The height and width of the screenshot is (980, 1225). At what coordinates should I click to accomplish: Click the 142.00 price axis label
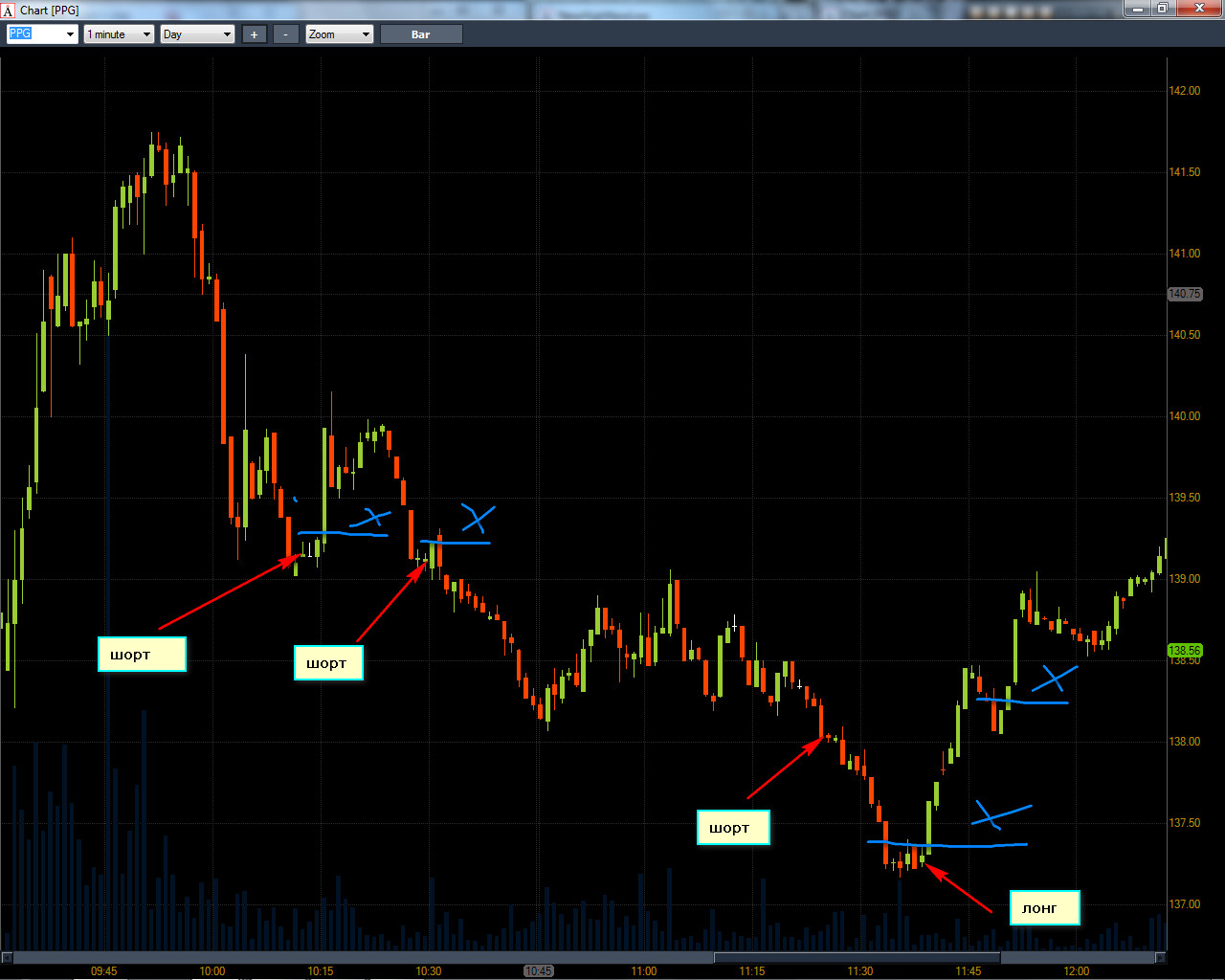point(1185,91)
